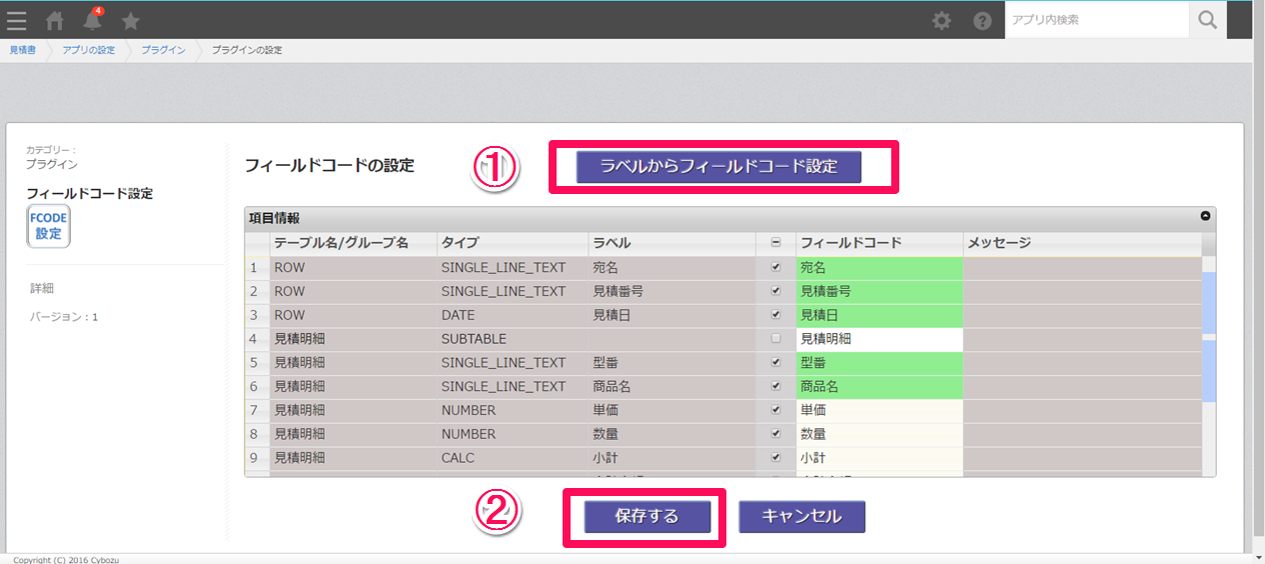Click the 保存する button
This screenshot has height=564, width=1265.
(647, 517)
